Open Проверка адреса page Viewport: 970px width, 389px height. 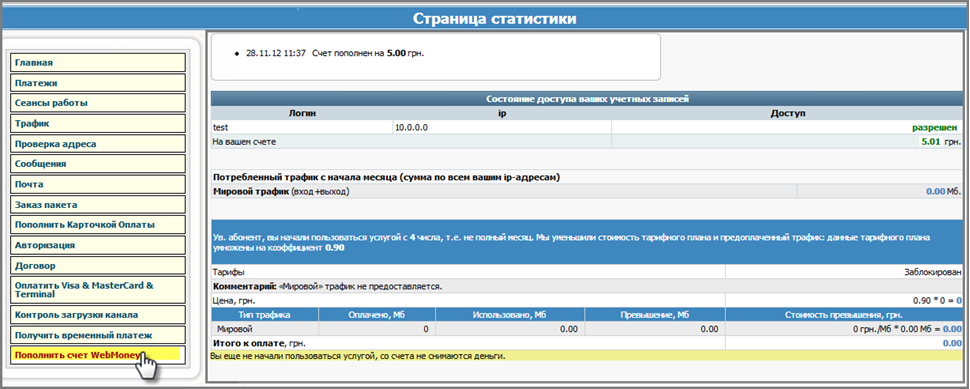(x=98, y=143)
